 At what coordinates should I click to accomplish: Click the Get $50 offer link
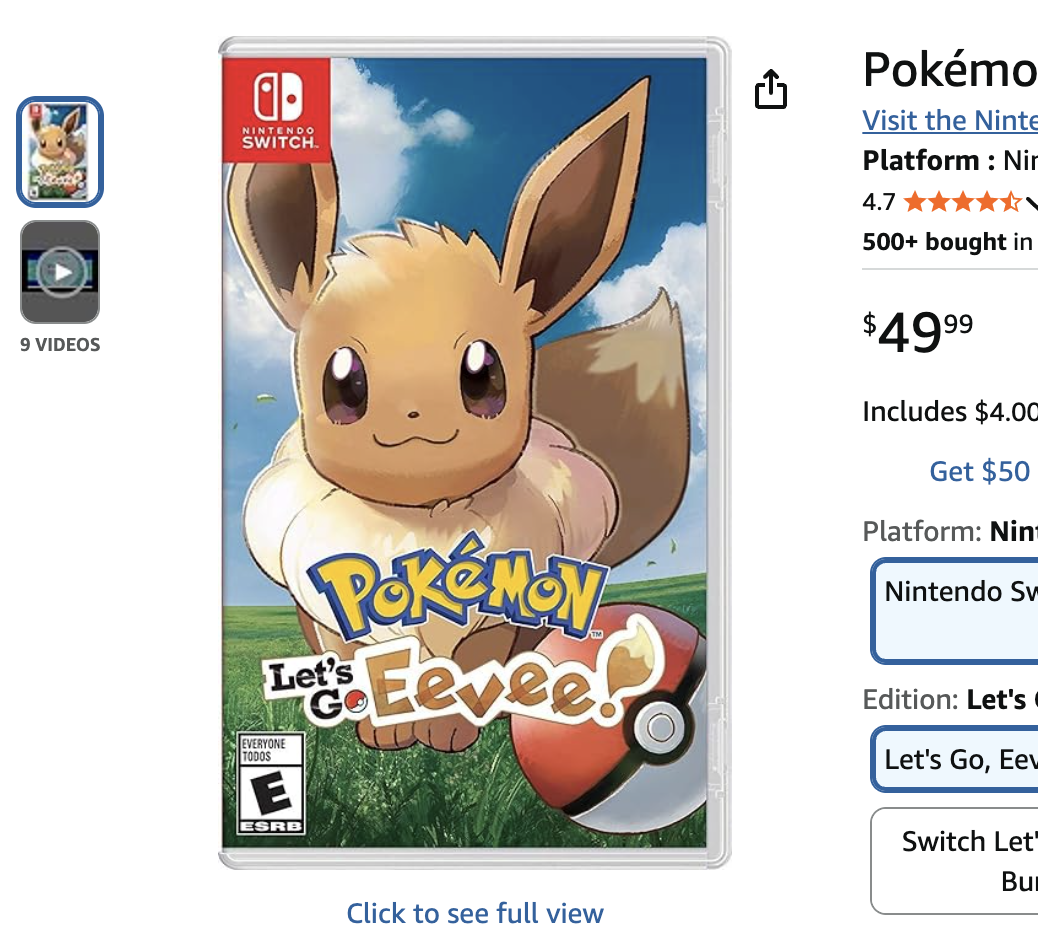[980, 471]
